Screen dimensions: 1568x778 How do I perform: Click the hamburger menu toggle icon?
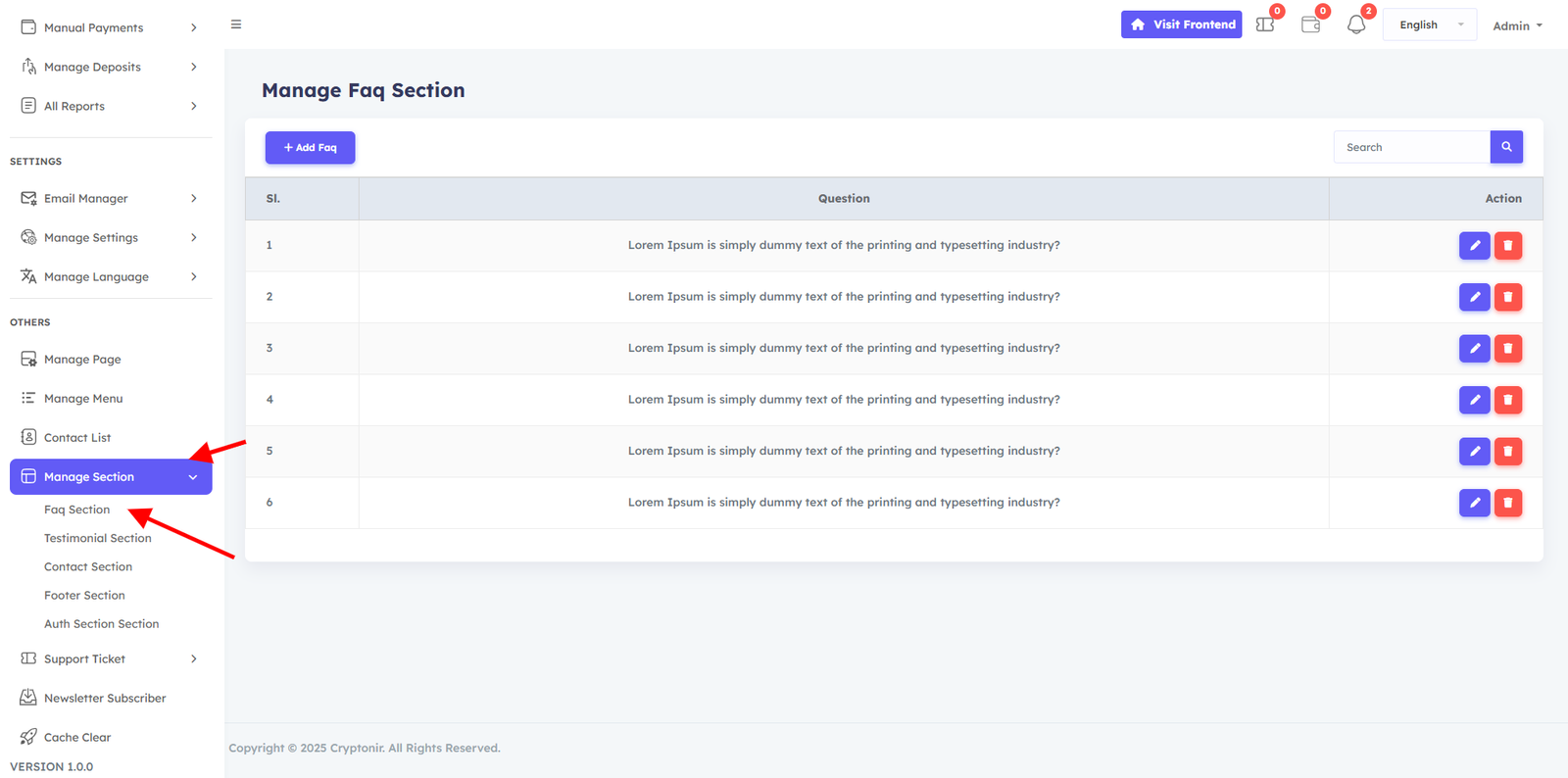pos(236,24)
